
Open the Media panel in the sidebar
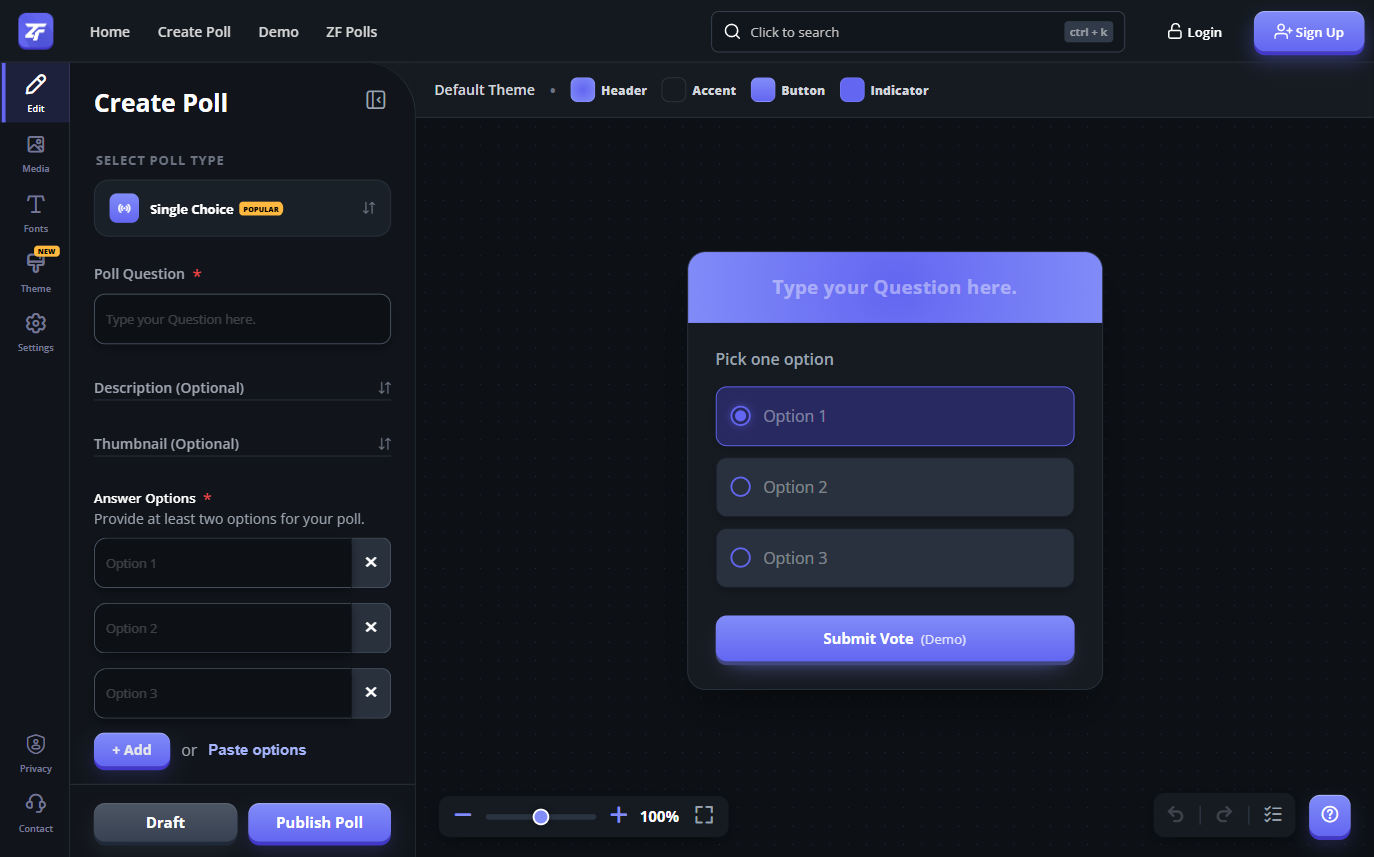(x=35, y=153)
